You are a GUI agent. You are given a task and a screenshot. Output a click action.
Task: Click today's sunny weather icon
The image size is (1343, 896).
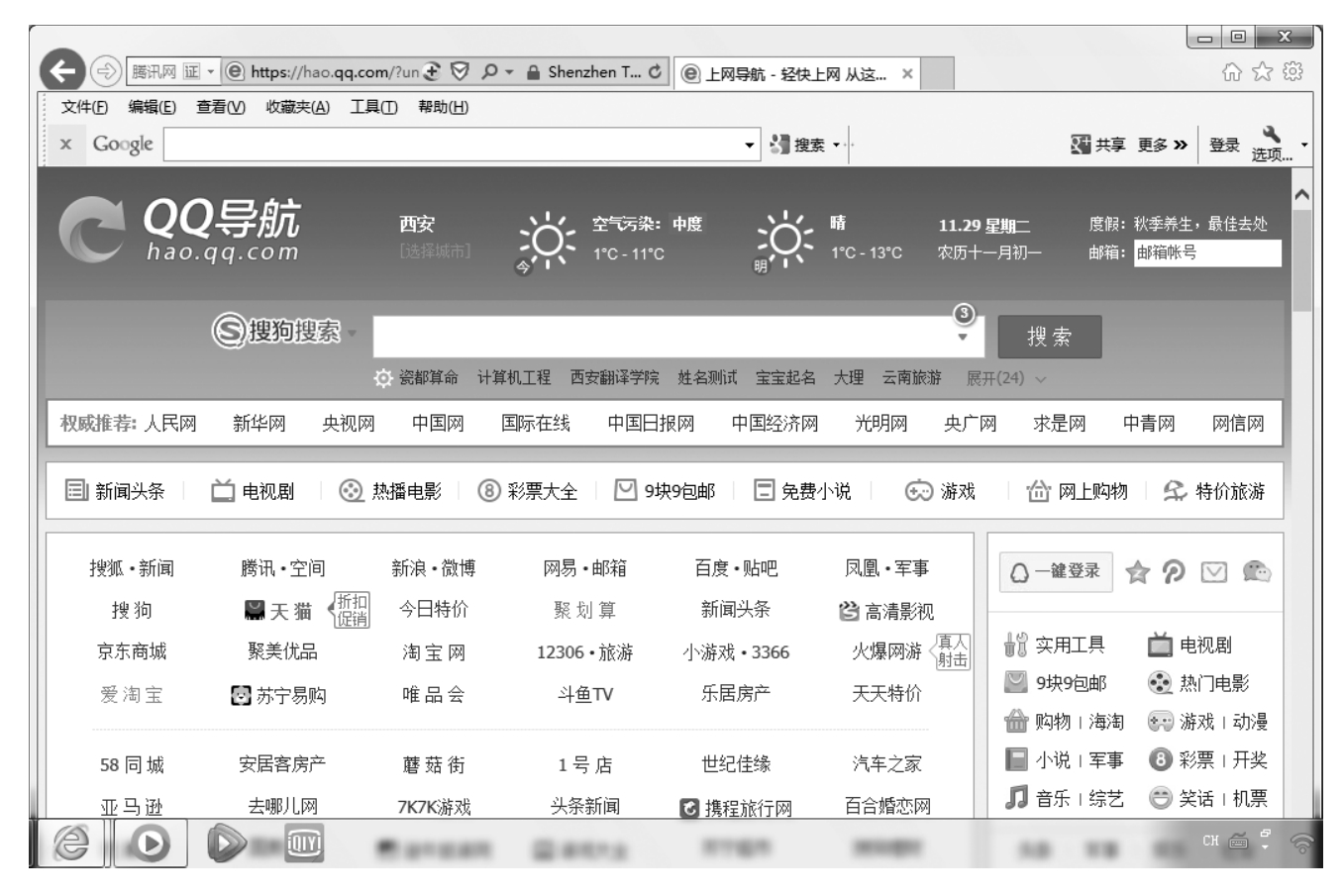547,240
